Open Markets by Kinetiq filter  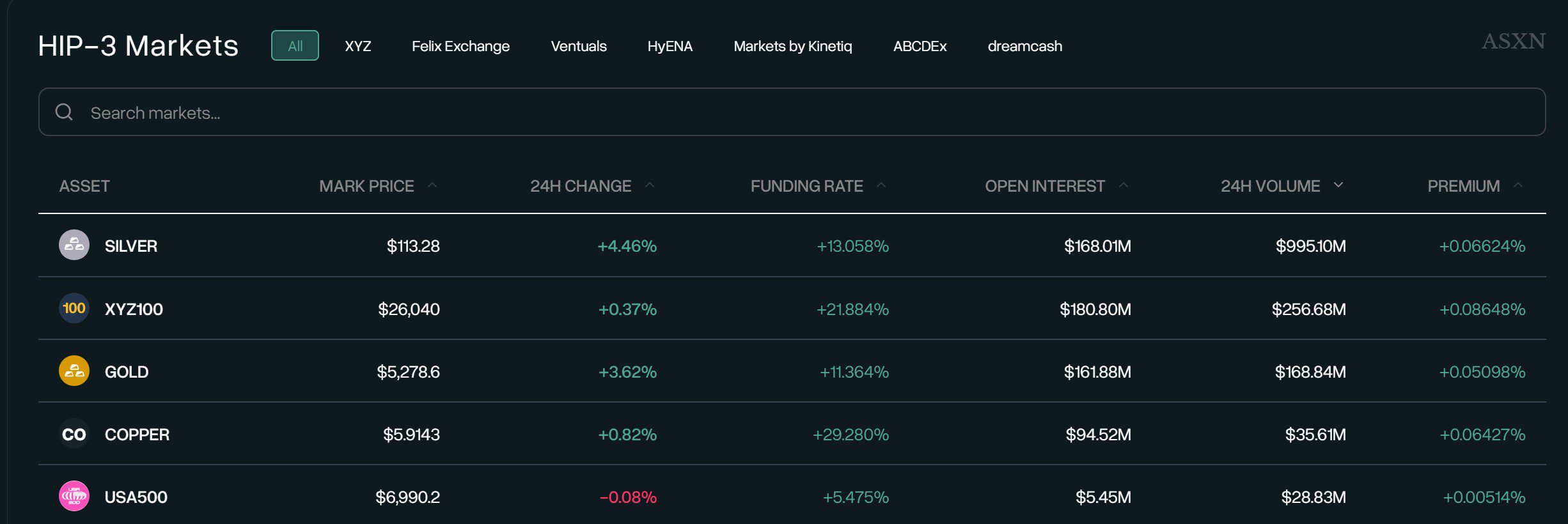point(792,46)
